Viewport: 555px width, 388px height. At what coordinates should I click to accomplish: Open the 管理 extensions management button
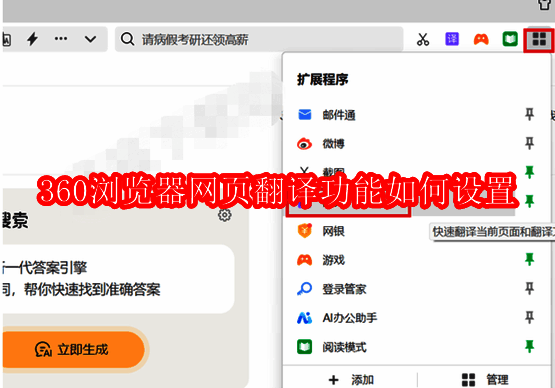[485, 380]
